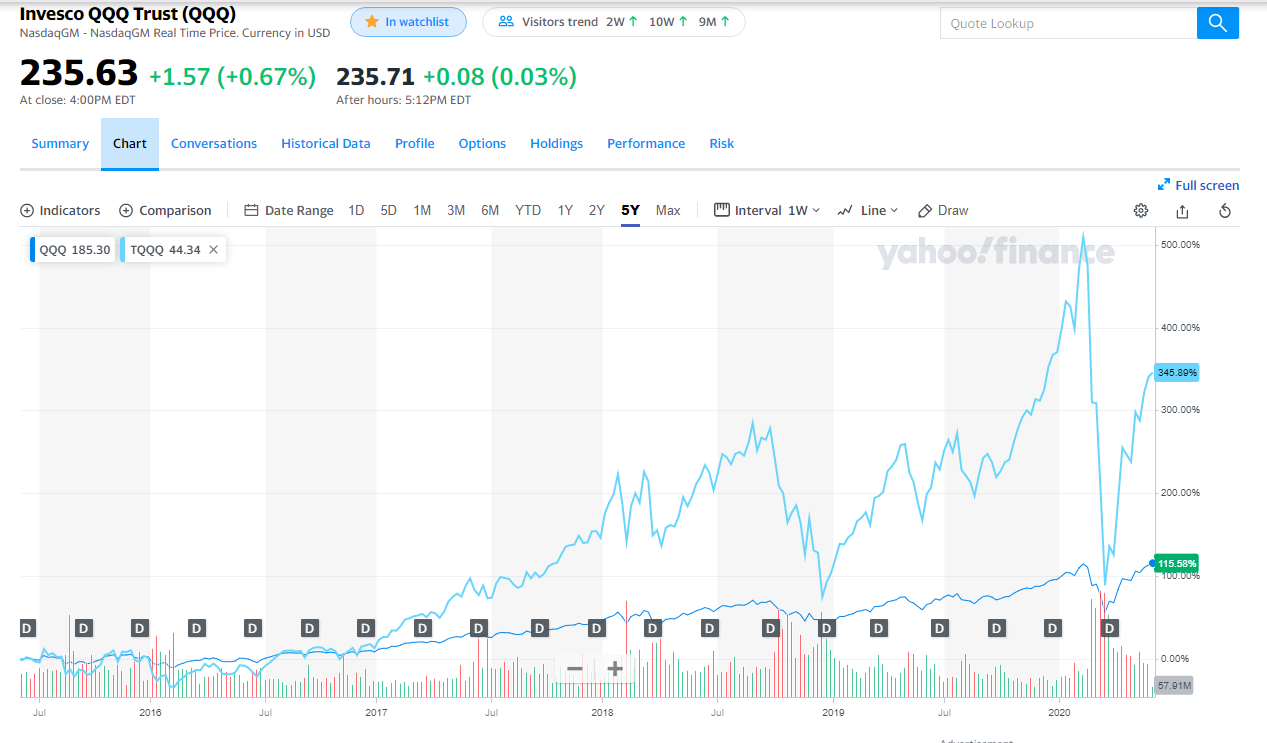The height and width of the screenshot is (743, 1267).
Task: Click the 2018 label on time axis
Action: (602, 712)
